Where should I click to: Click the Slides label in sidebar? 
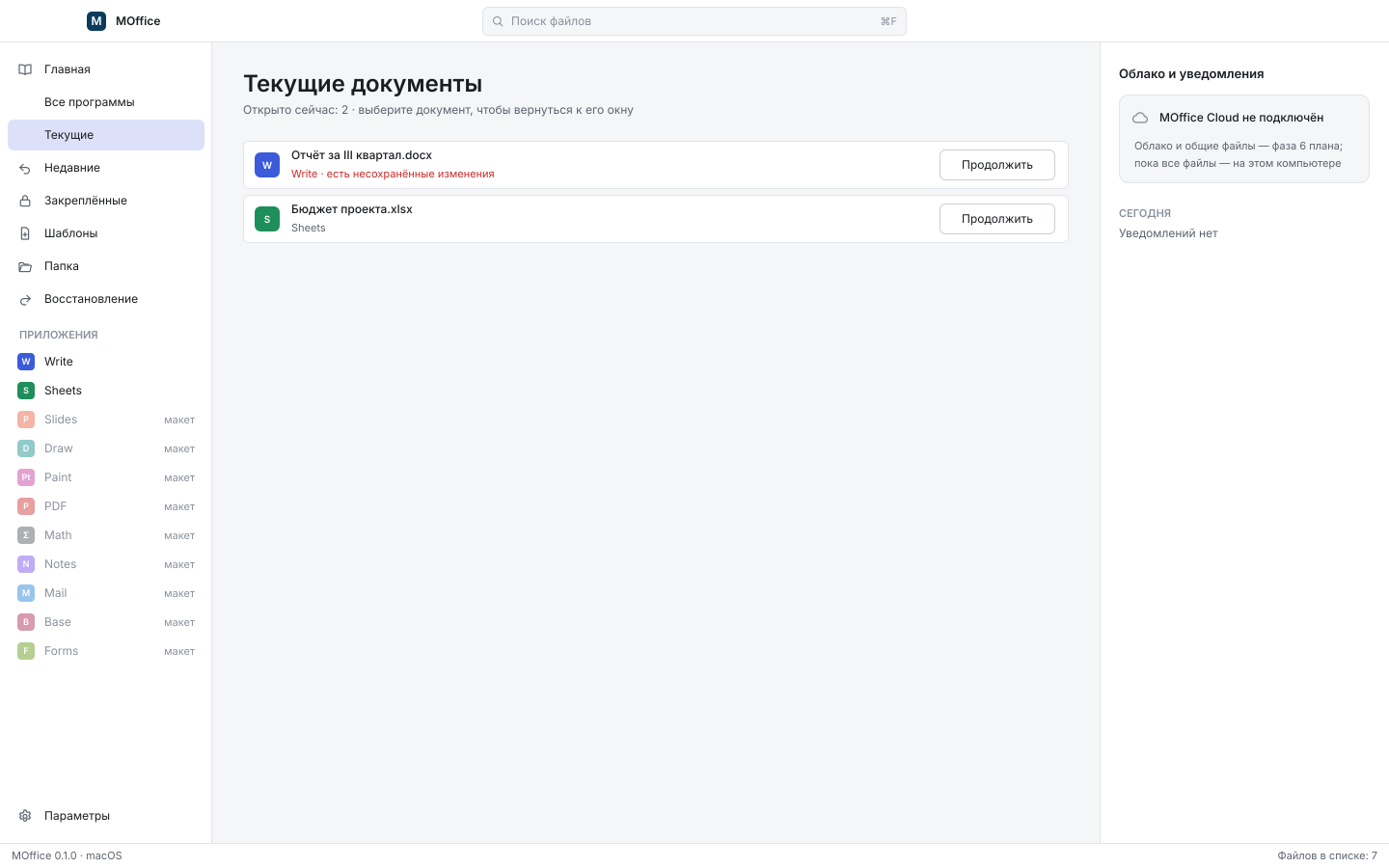[61, 420]
